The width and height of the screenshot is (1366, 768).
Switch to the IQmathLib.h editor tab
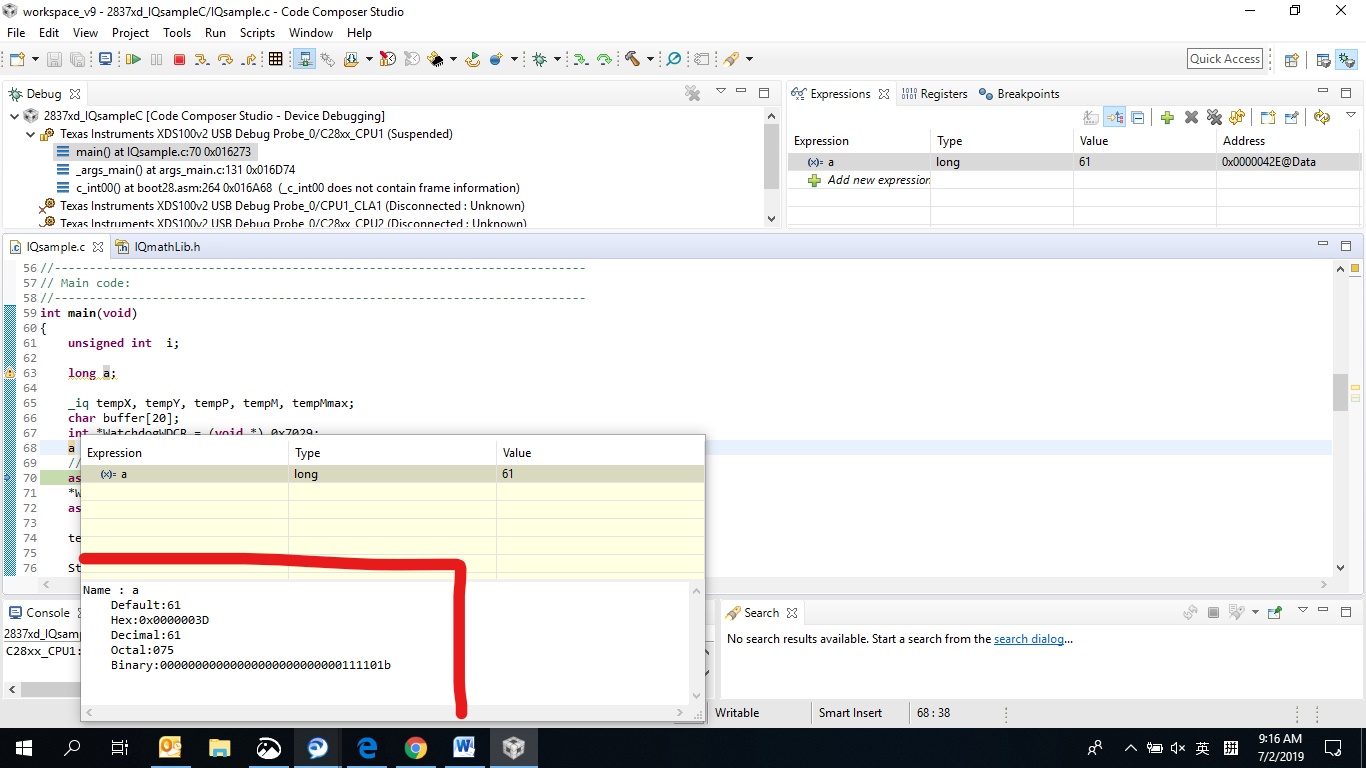[x=159, y=247]
